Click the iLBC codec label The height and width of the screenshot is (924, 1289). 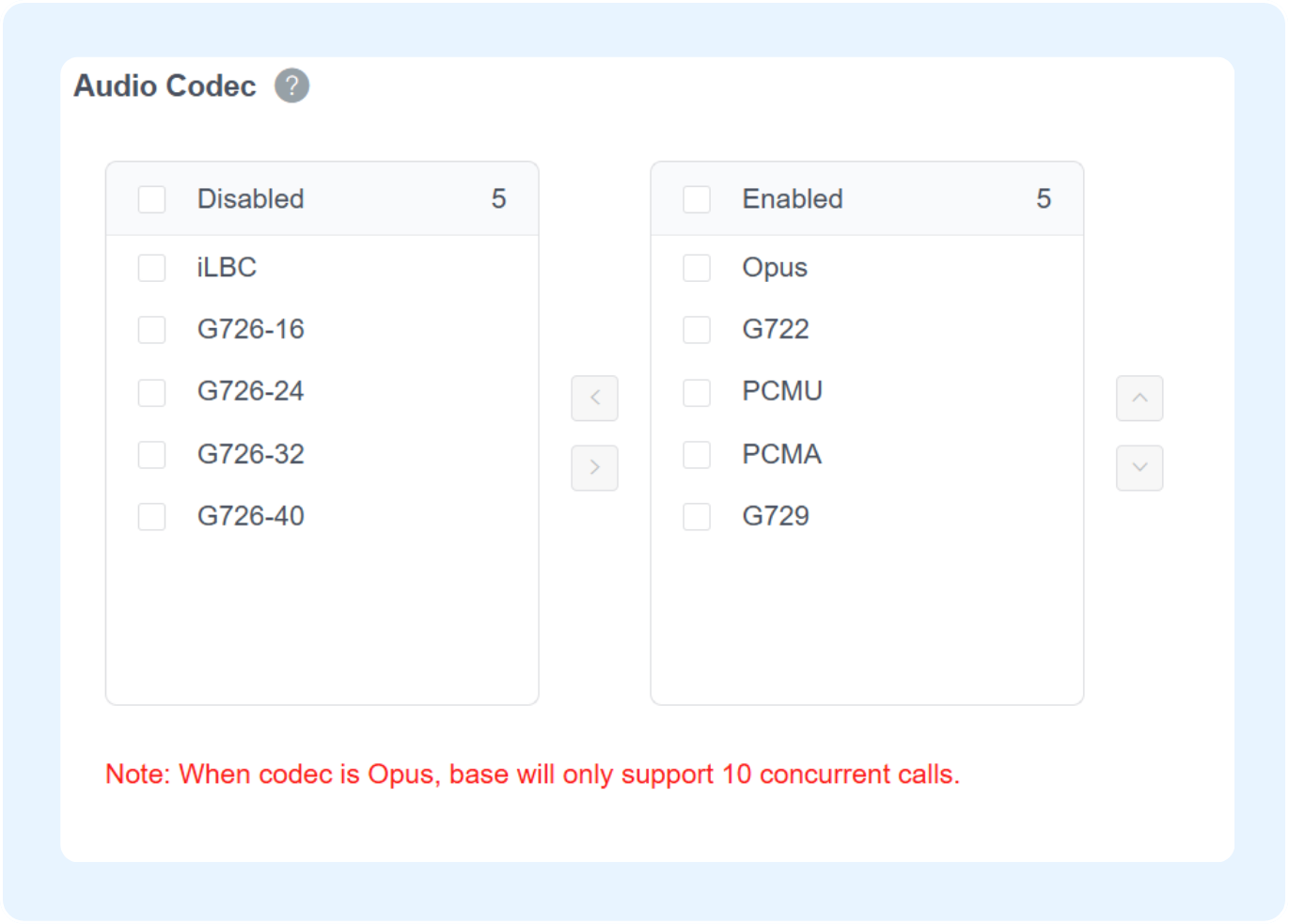[227, 268]
